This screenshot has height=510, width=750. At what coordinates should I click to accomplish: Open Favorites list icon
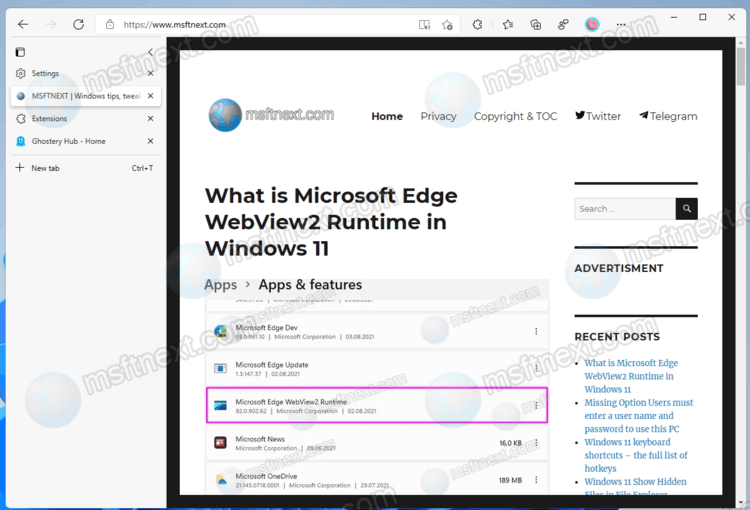[508, 24]
